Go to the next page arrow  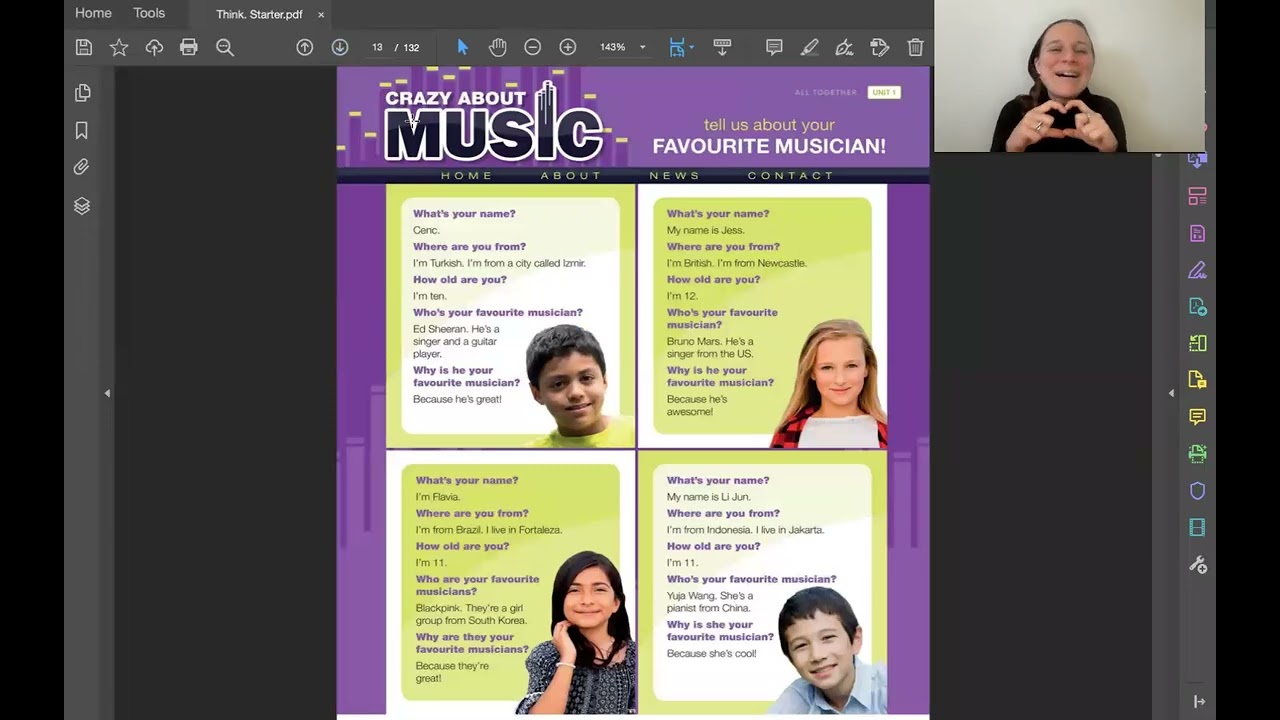340,47
